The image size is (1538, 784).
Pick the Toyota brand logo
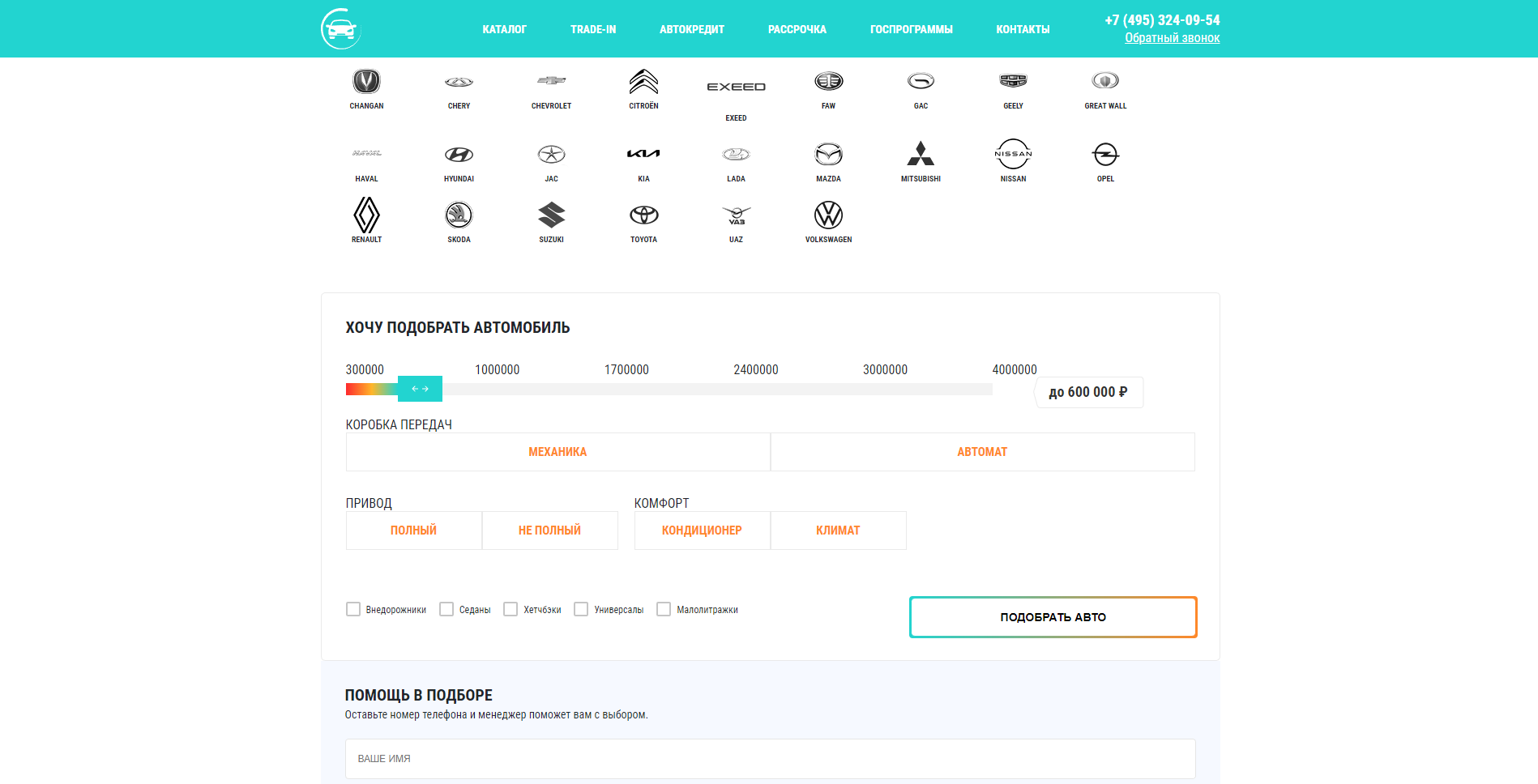643,215
